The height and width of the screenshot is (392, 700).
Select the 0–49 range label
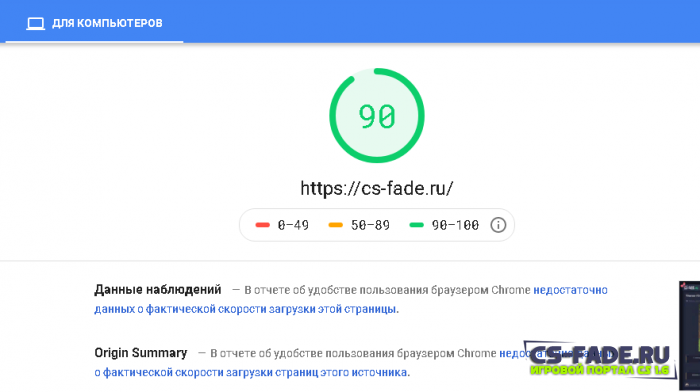pyautogui.click(x=293, y=225)
